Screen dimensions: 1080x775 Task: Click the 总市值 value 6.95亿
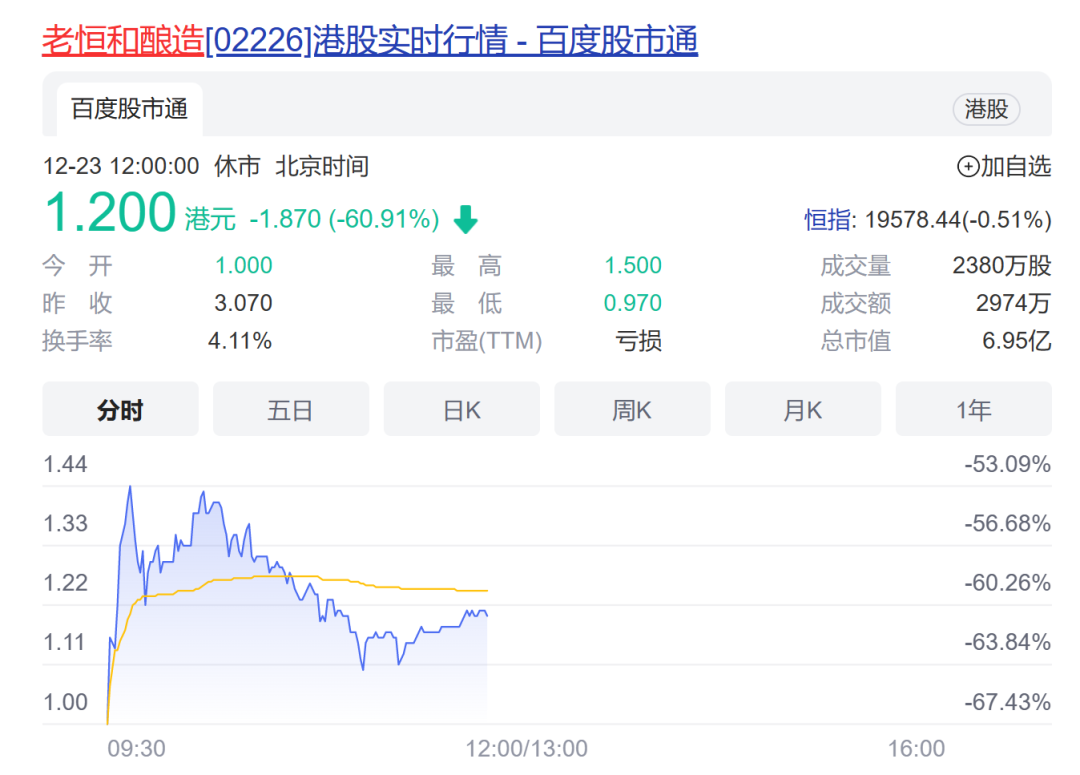tap(1017, 340)
